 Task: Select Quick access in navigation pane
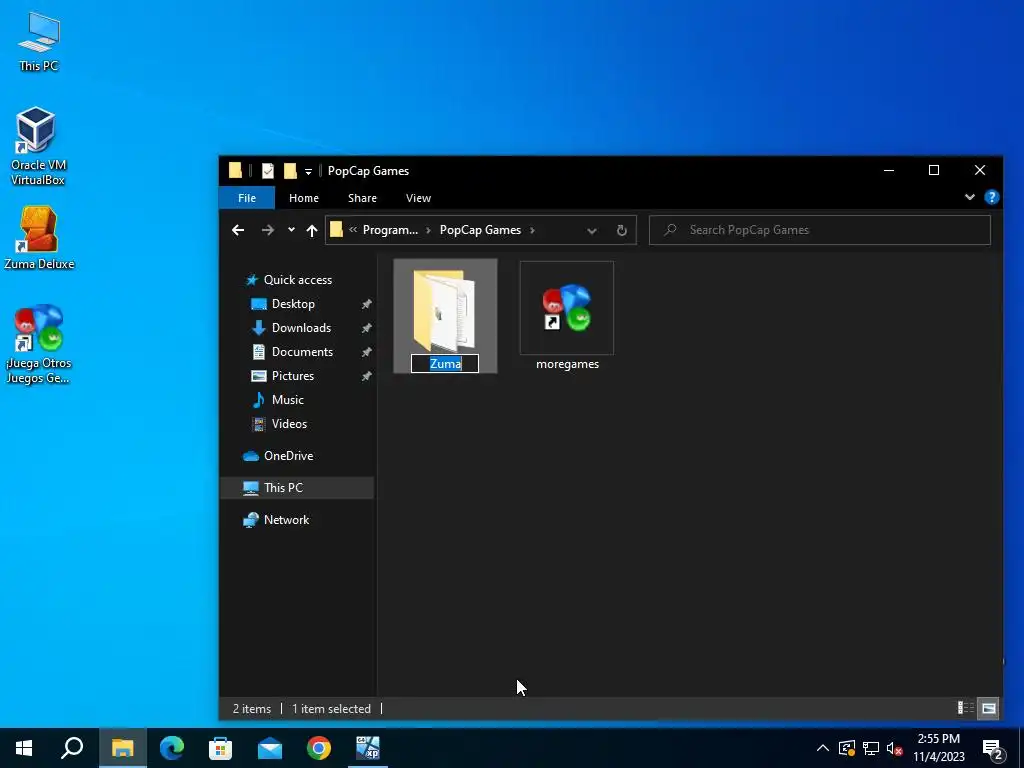coord(297,280)
